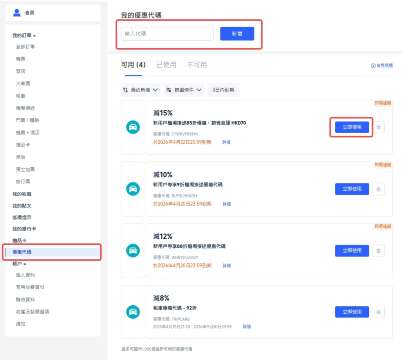Click small icon button beside 減12% use button
402x360 pixels.
click(x=379, y=251)
